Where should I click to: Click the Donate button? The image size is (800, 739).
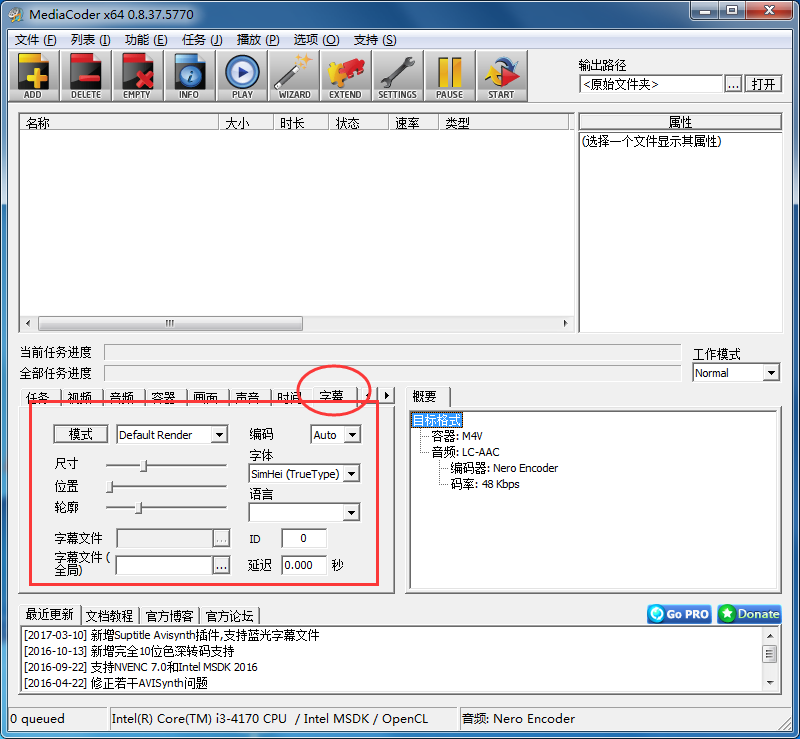tap(748, 614)
